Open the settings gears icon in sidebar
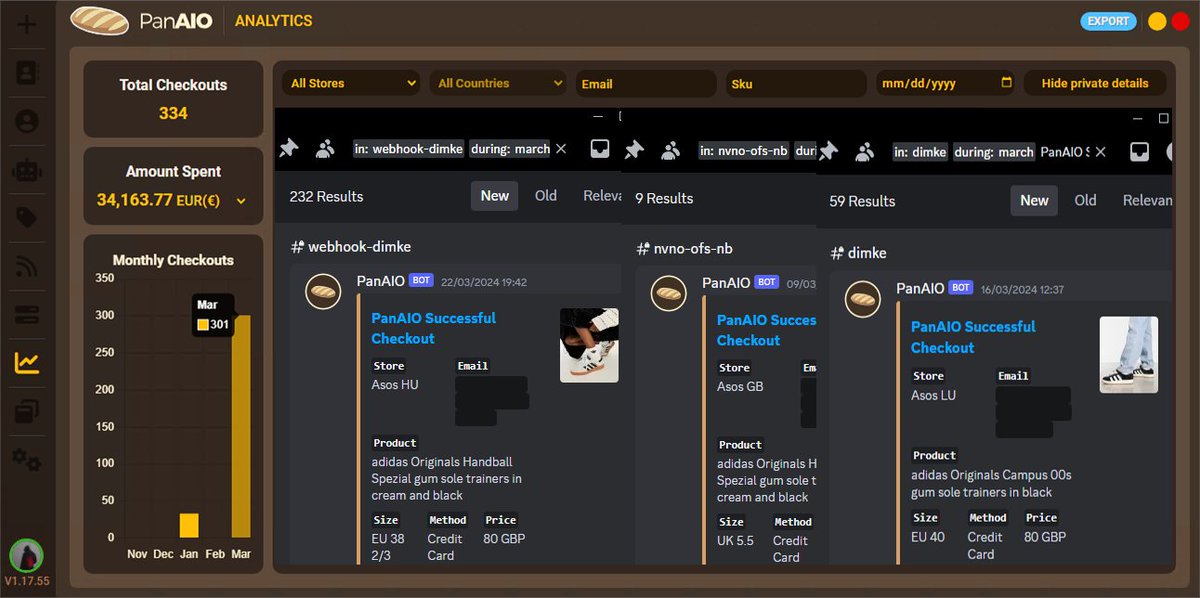Viewport: 1200px width, 598px height. pyautogui.click(x=27, y=460)
